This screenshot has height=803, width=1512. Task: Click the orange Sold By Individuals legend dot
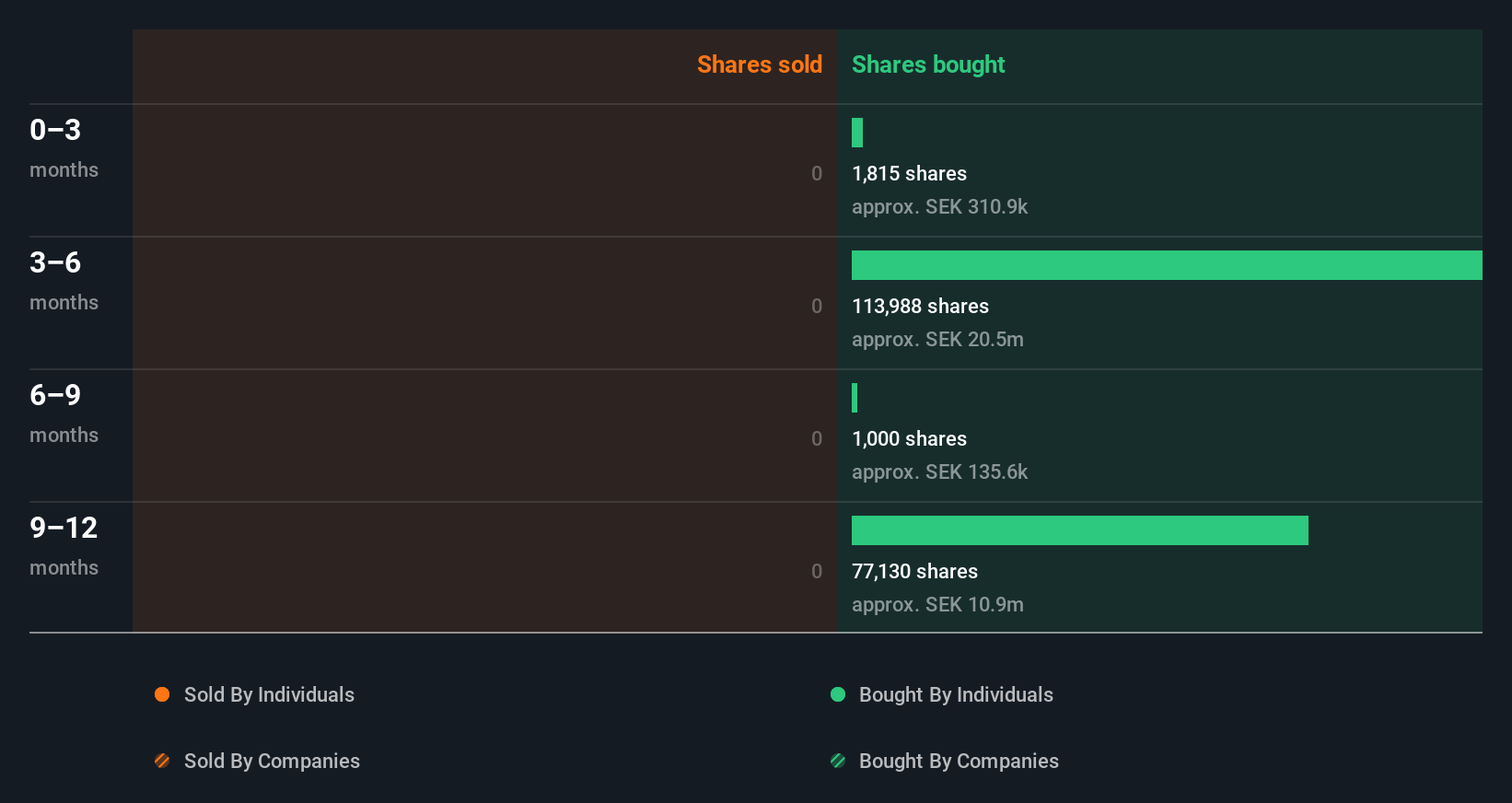click(x=162, y=694)
